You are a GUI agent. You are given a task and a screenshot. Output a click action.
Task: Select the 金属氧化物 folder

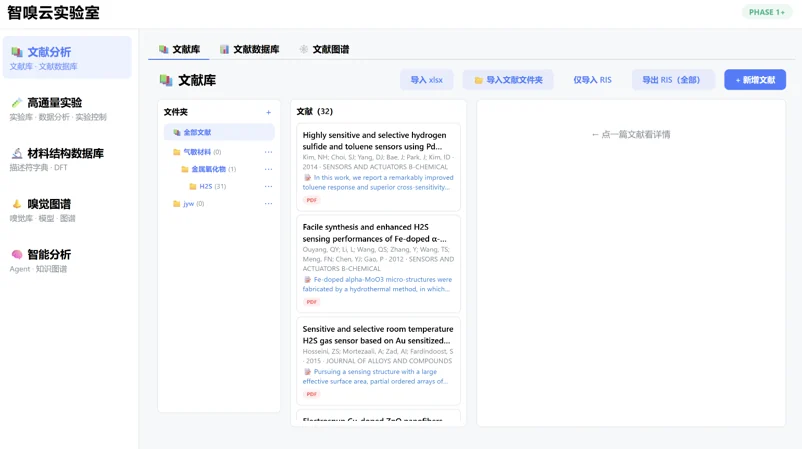pos(208,169)
